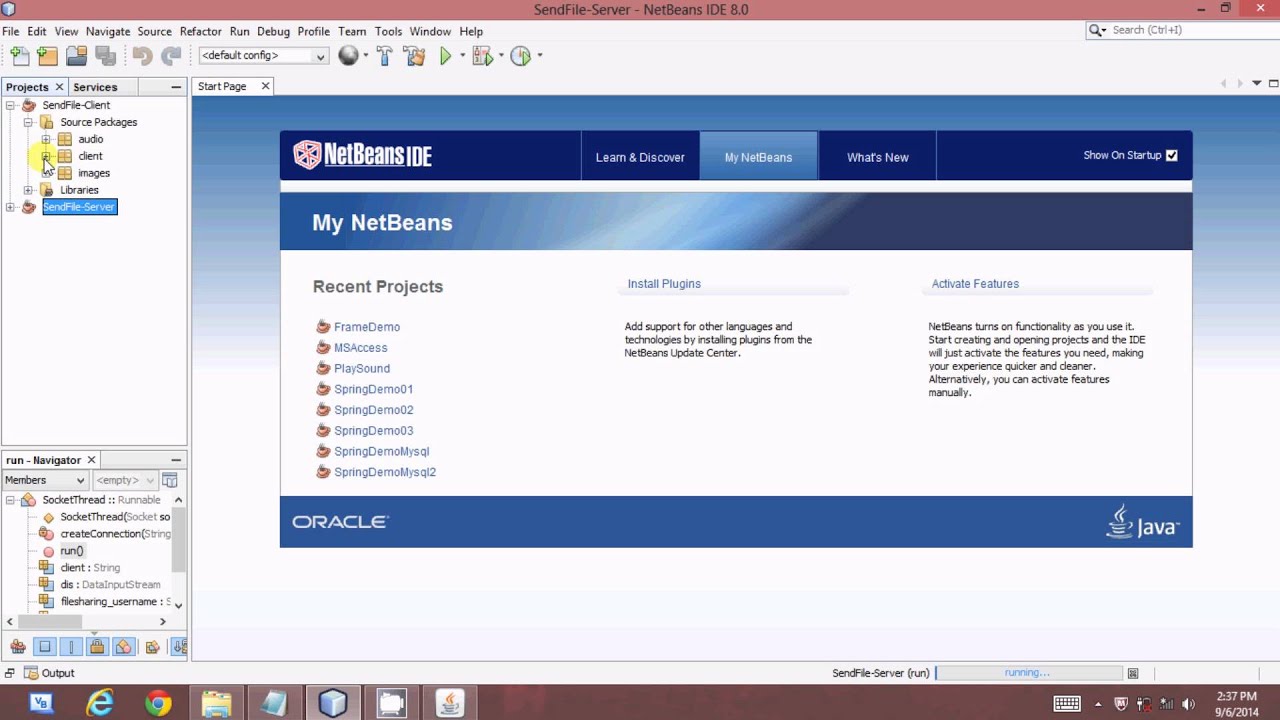The width and height of the screenshot is (1280, 720).
Task: Open the Run project dropdown arrow
Action: click(x=462, y=56)
